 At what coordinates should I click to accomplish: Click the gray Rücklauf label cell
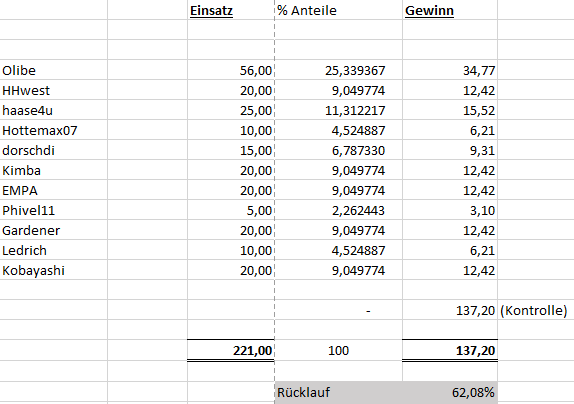pos(338,392)
